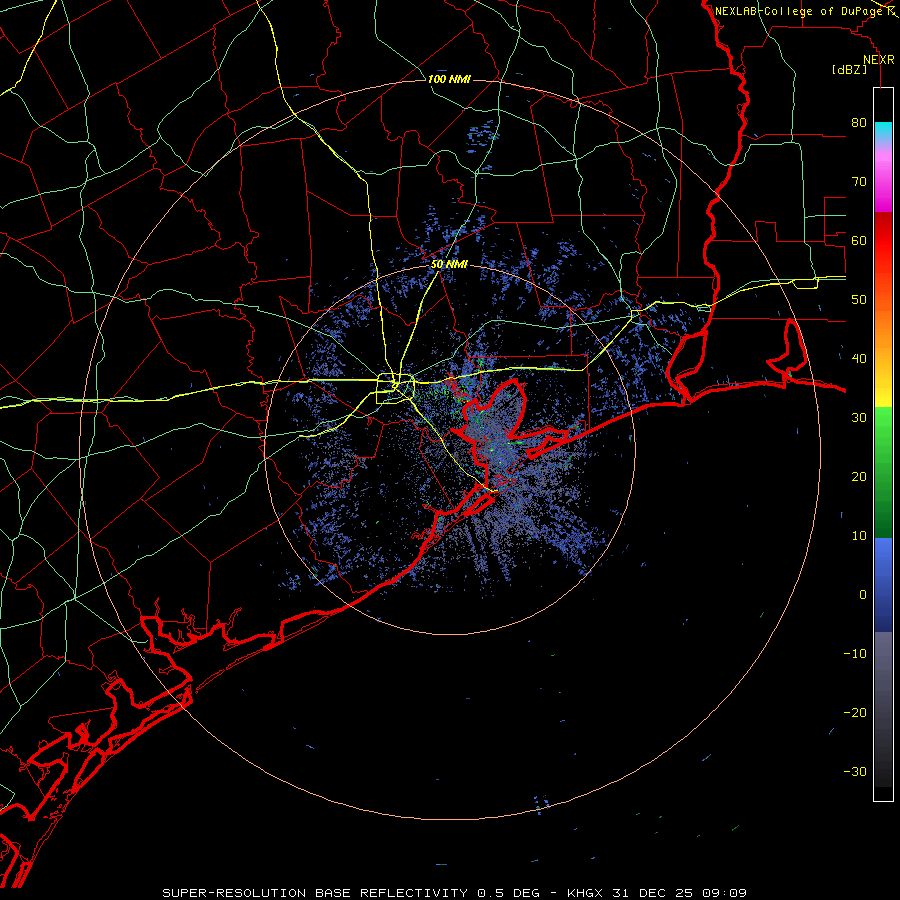
Task: Click the -20 value on the dBZ scale
Action: point(855,712)
